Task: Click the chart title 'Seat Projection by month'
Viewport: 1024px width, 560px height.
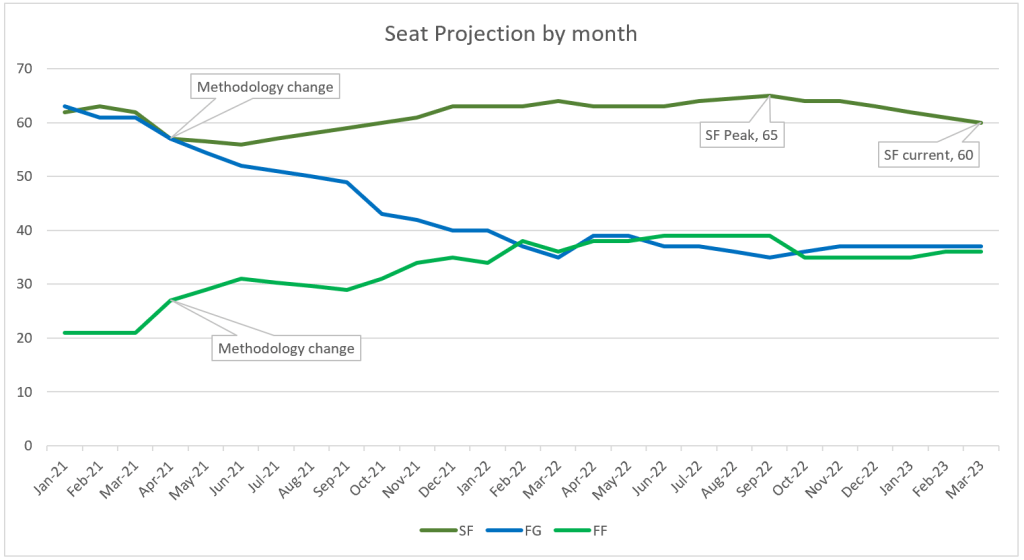Action: coord(511,33)
